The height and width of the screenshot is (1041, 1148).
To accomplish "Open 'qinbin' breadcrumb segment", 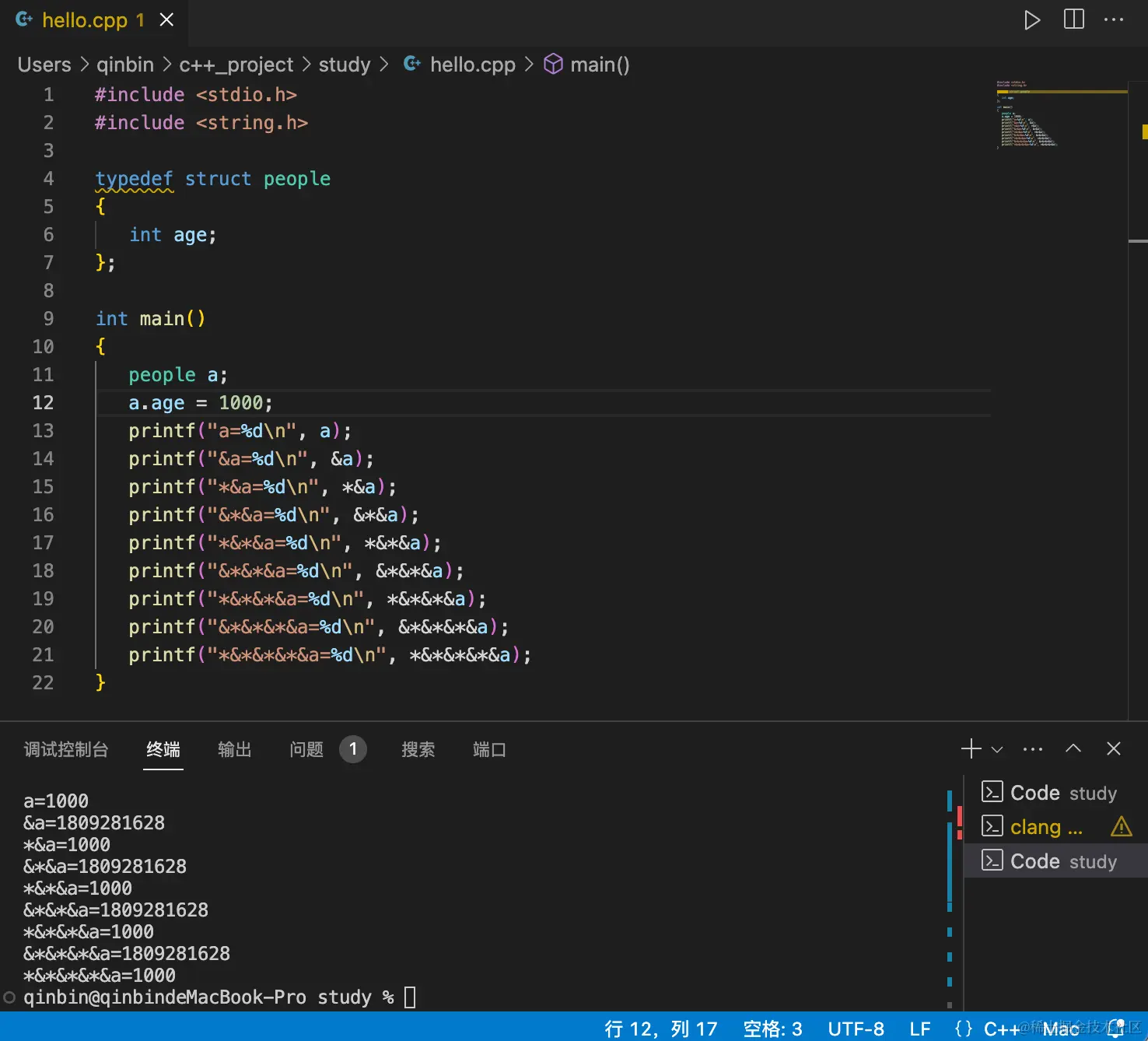I will tap(125, 65).
